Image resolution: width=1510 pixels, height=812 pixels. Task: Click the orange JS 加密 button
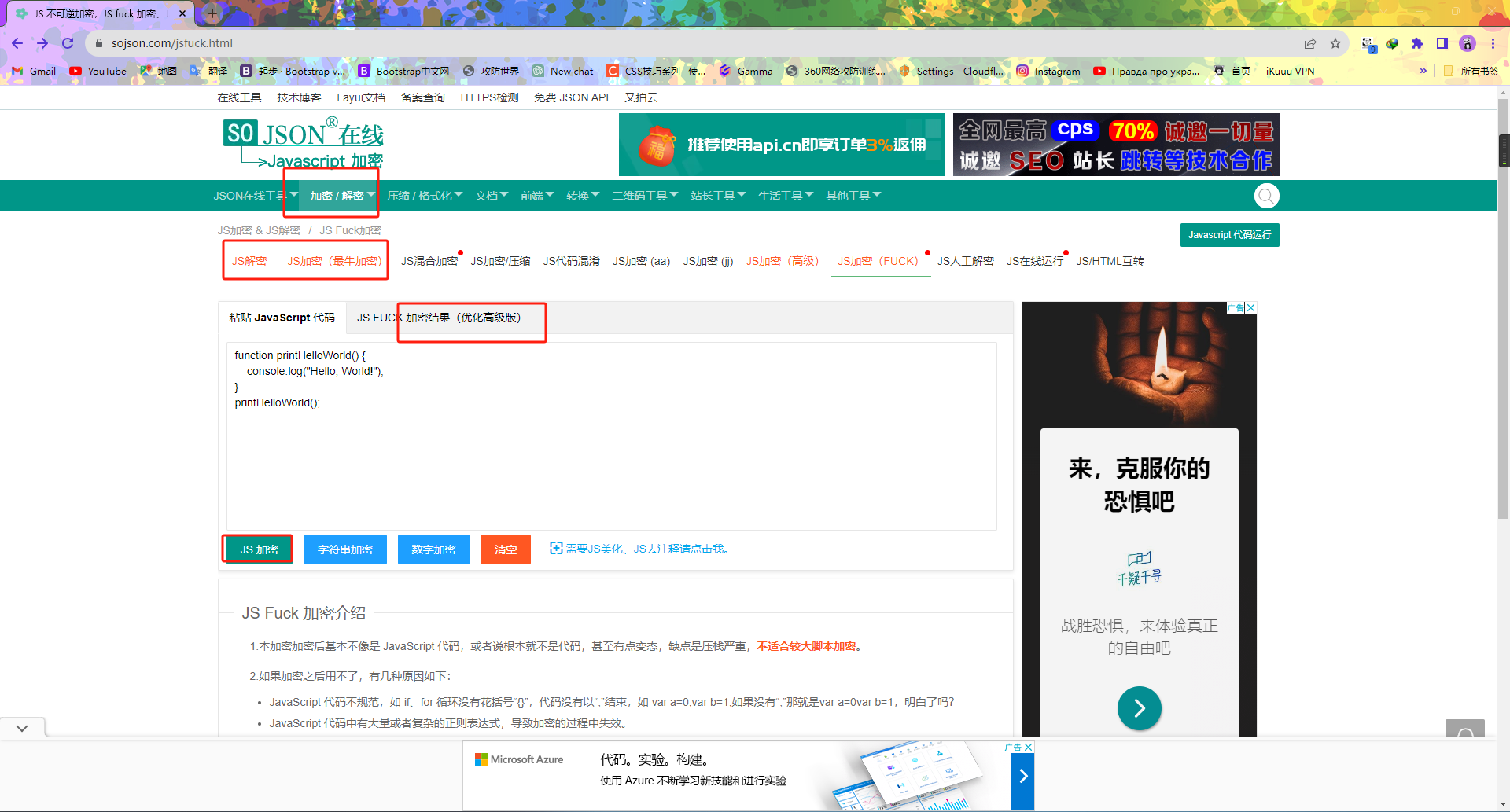[257, 549]
